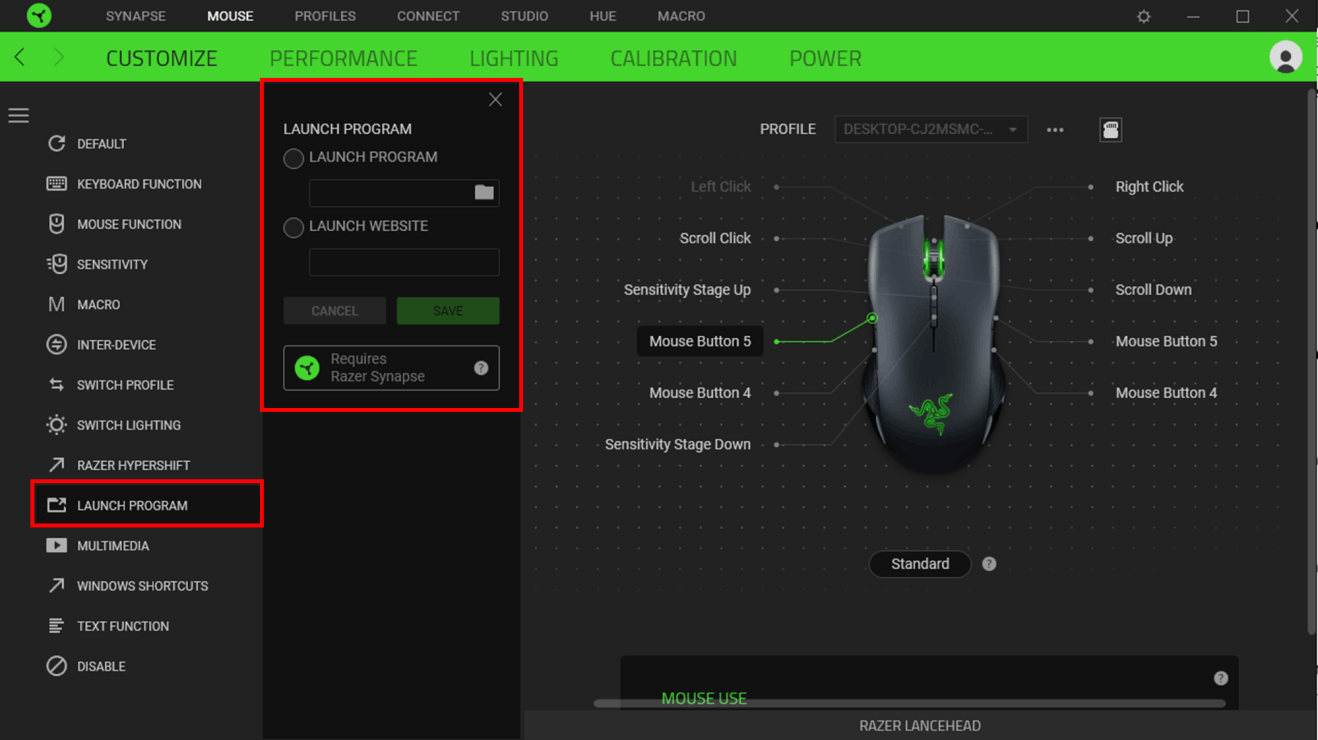Select the Right Click assignment
Screen dimensions: 1318x740
click(x=1149, y=187)
